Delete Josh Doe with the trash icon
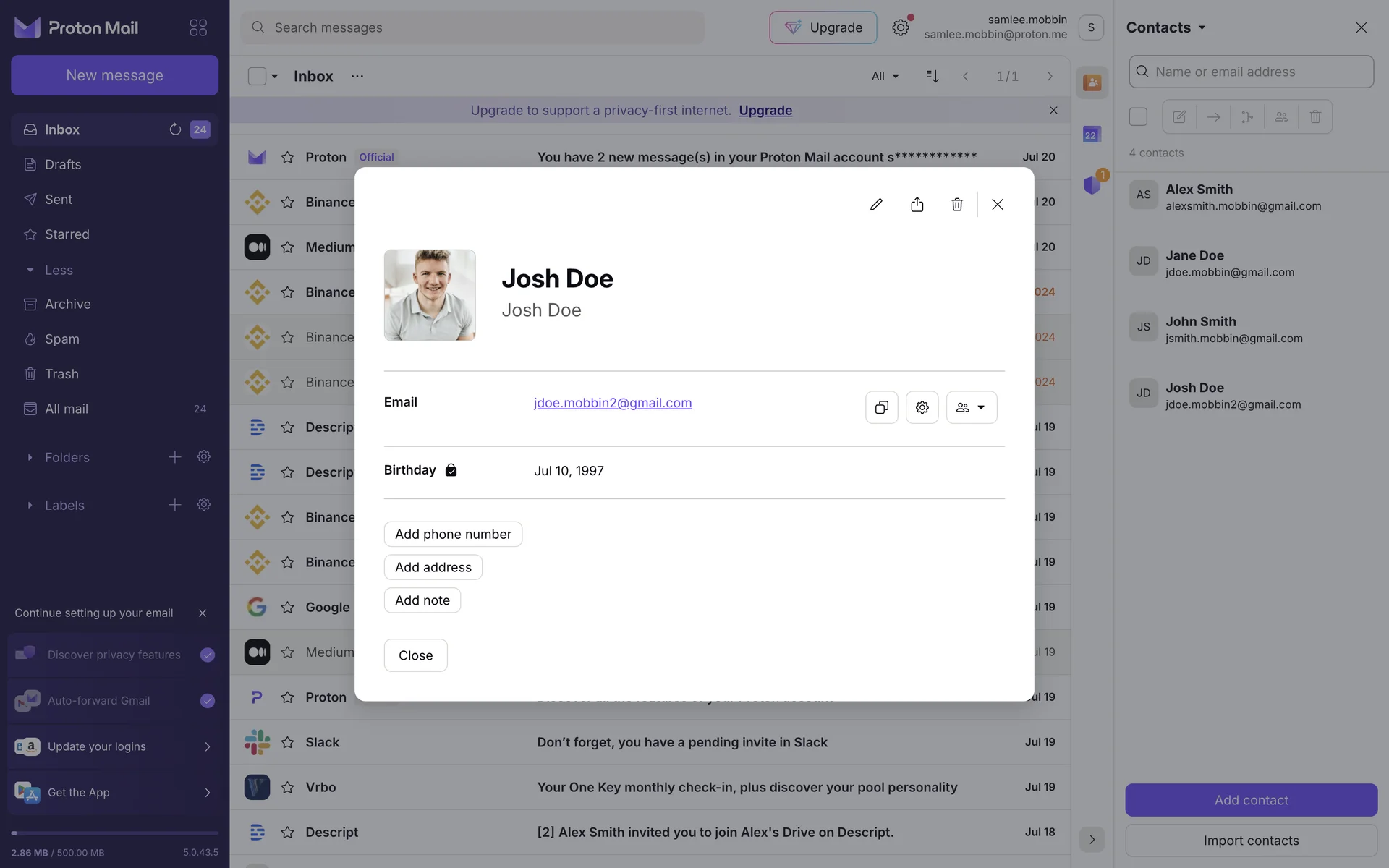 [x=957, y=205]
